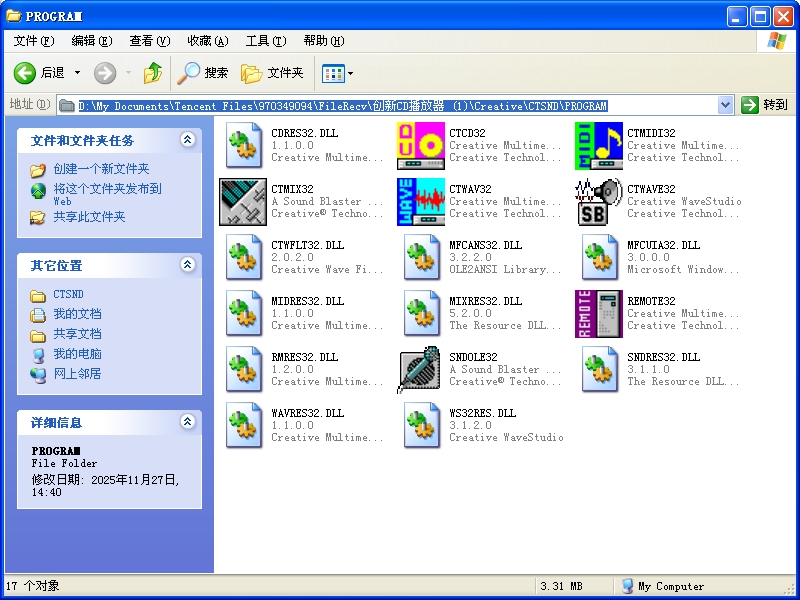
Task: Open the 工具(T) menu
Action: point(265,41)
